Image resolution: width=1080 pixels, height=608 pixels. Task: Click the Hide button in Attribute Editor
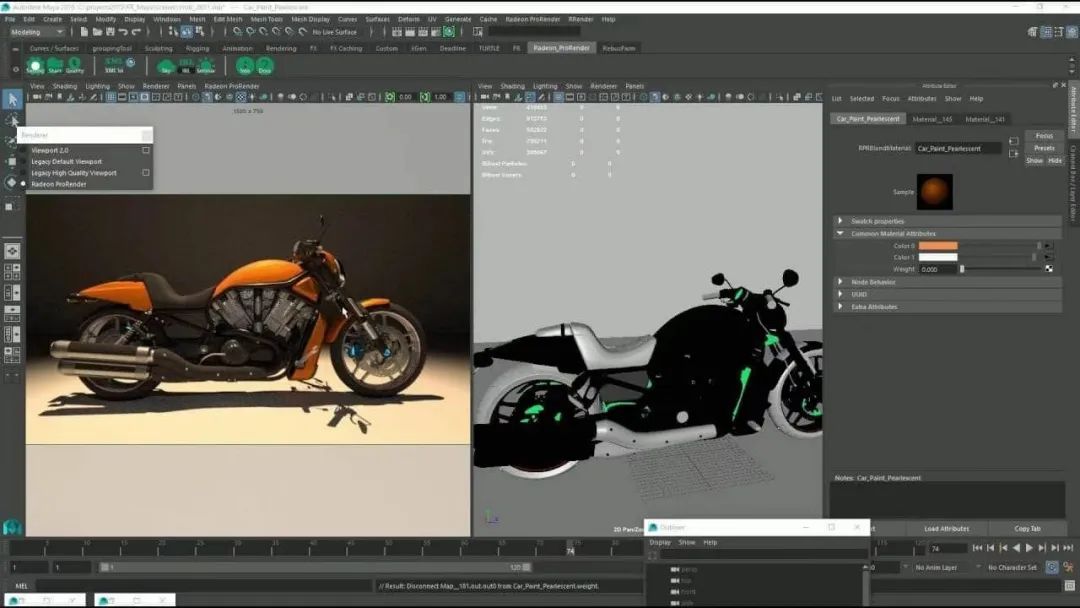tap(1055, 160)
